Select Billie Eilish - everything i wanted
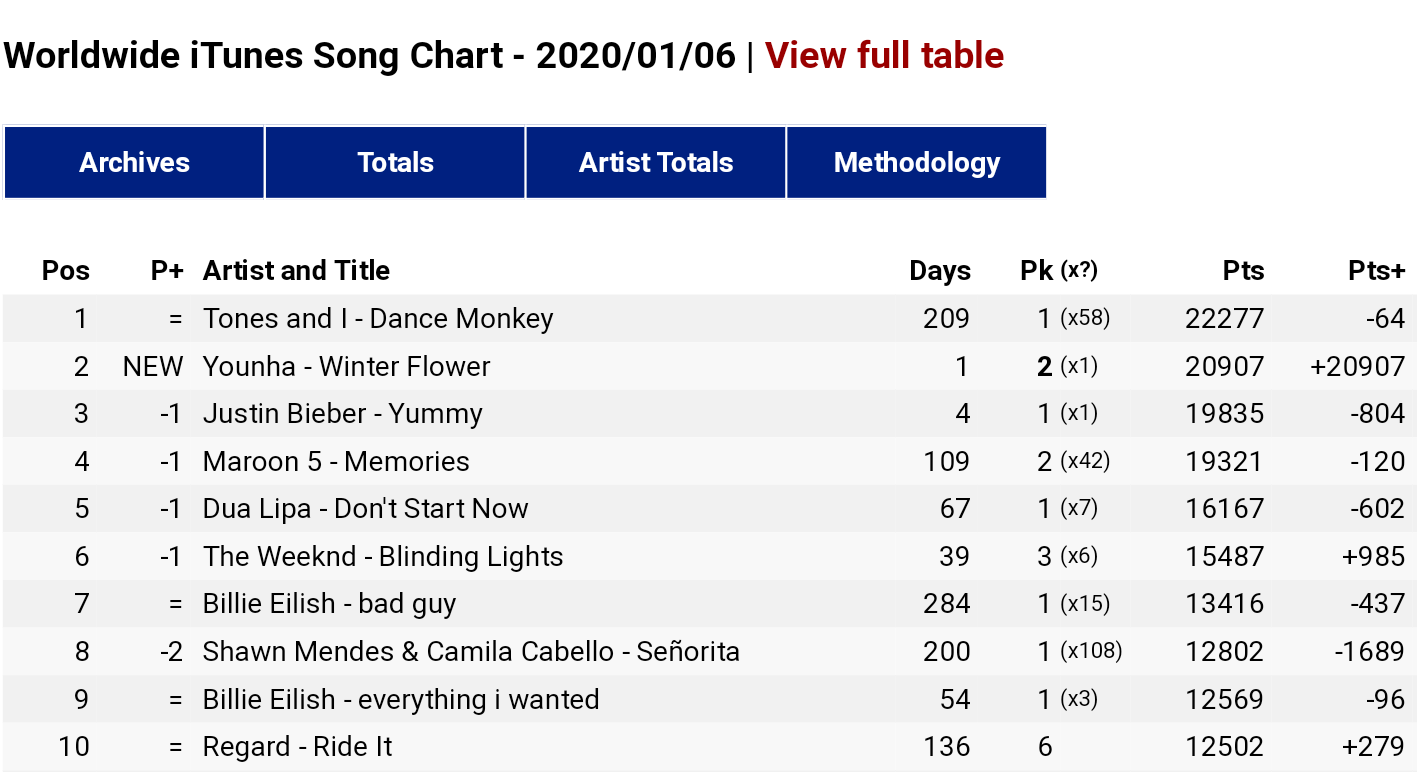Image resolution: width=1417 pixels, height=772 pixels. 401,700
